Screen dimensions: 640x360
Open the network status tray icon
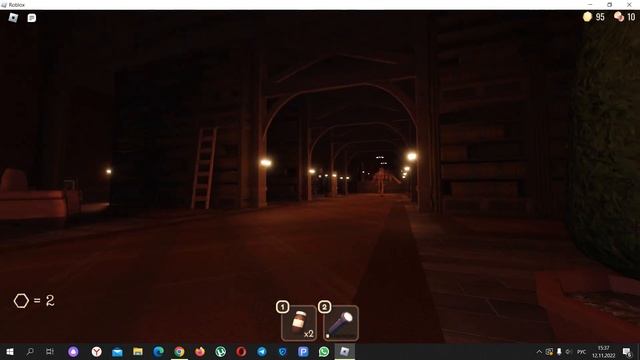tap(549, 351)
